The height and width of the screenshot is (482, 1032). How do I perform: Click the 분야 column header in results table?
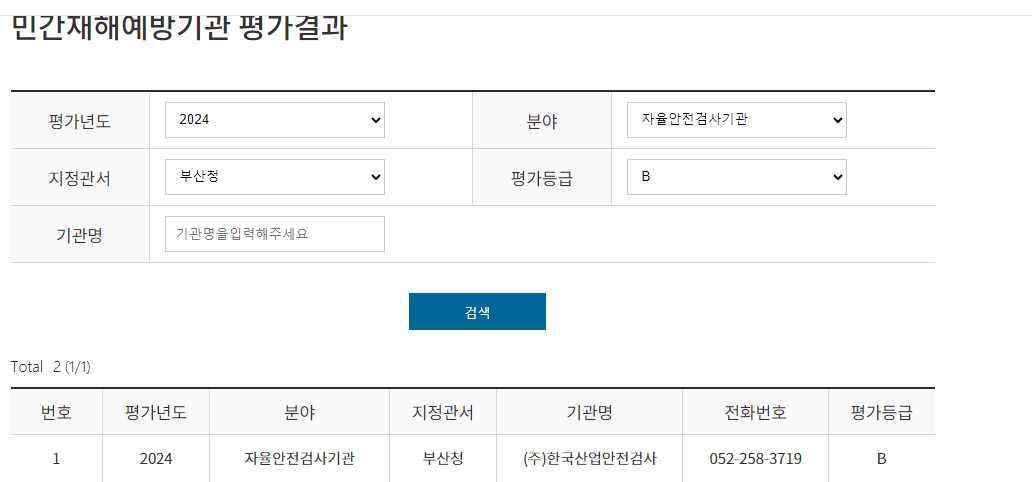pos(299,412)
